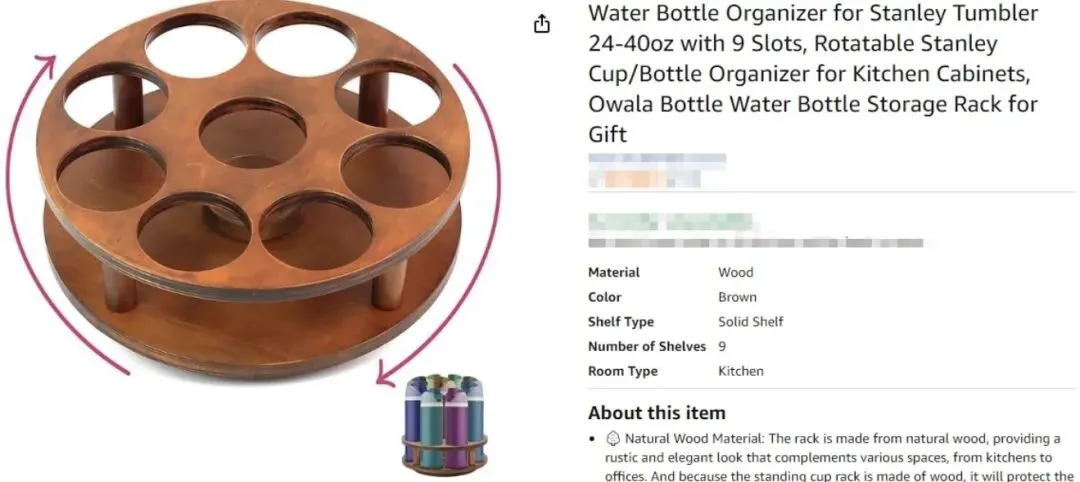Click the leaf icon before Natural Wood Material

[613, 439]
